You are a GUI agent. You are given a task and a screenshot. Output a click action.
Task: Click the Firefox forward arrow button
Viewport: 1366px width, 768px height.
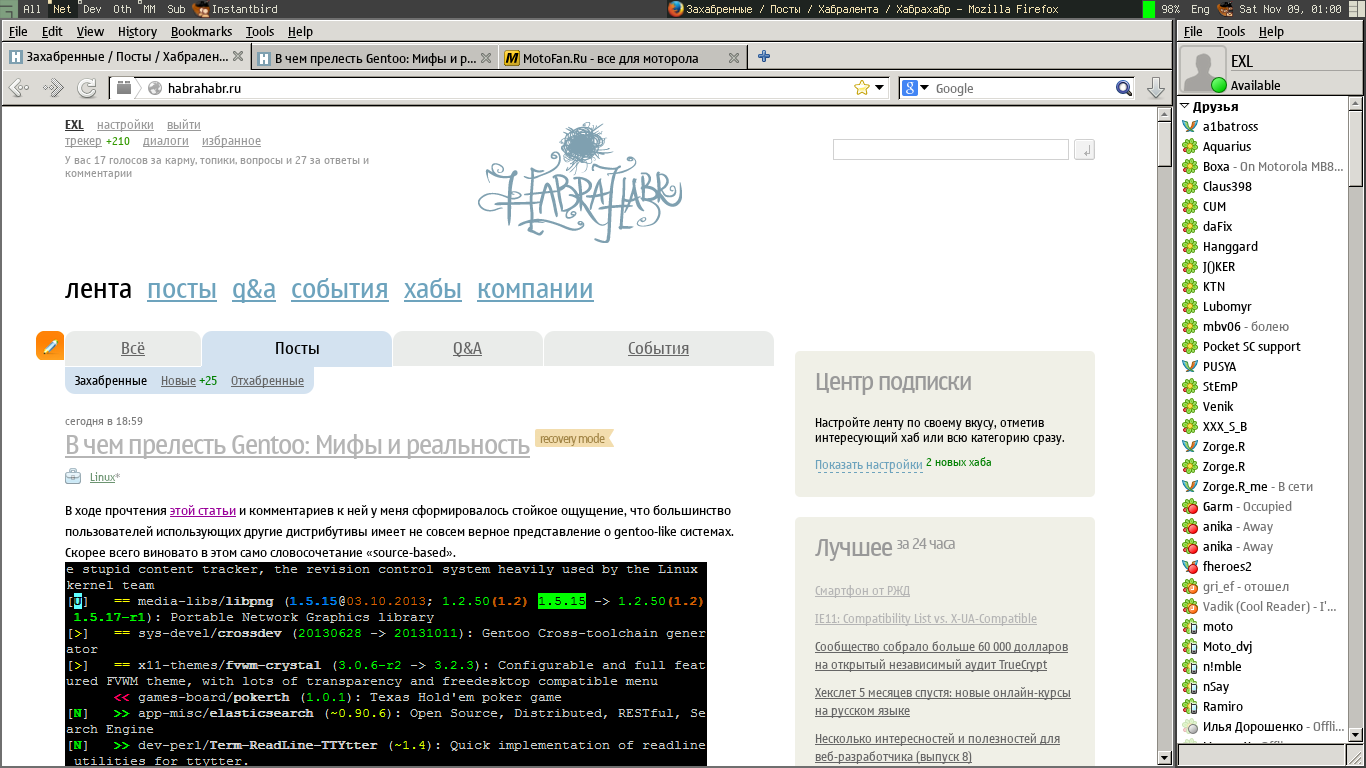coord(53,88)
